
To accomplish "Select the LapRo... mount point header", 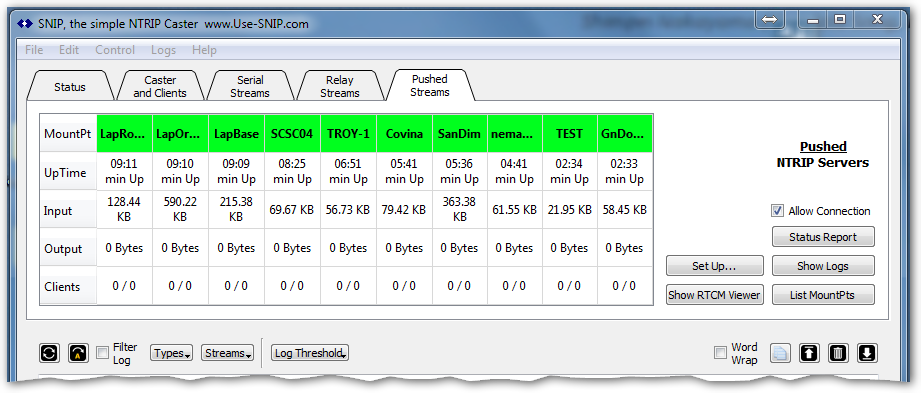I will click(x=125, y=134).
